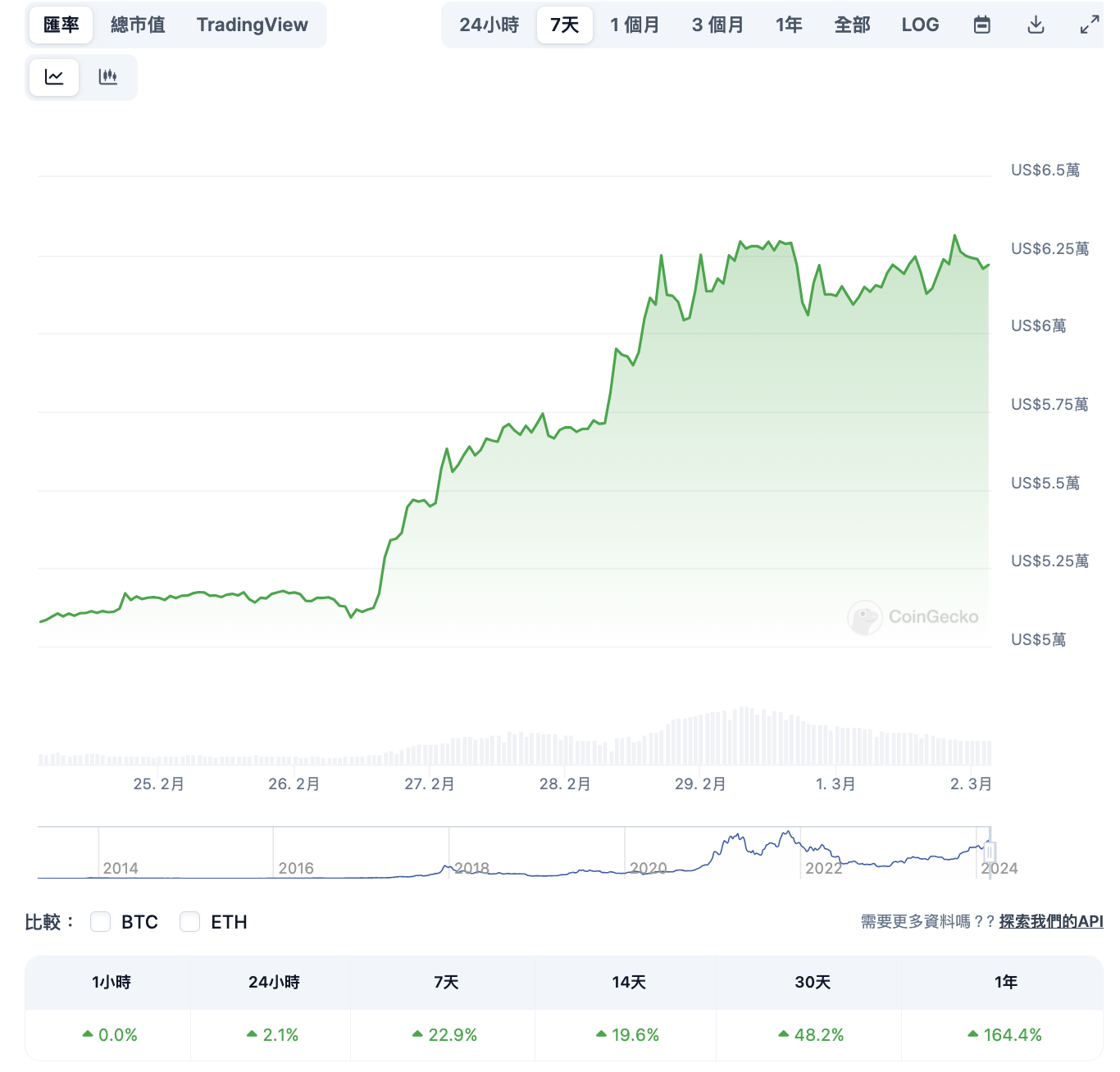Click the download chart icon
The height and width of the screenshot is (1072, 1120).
tap(1036, 25)
